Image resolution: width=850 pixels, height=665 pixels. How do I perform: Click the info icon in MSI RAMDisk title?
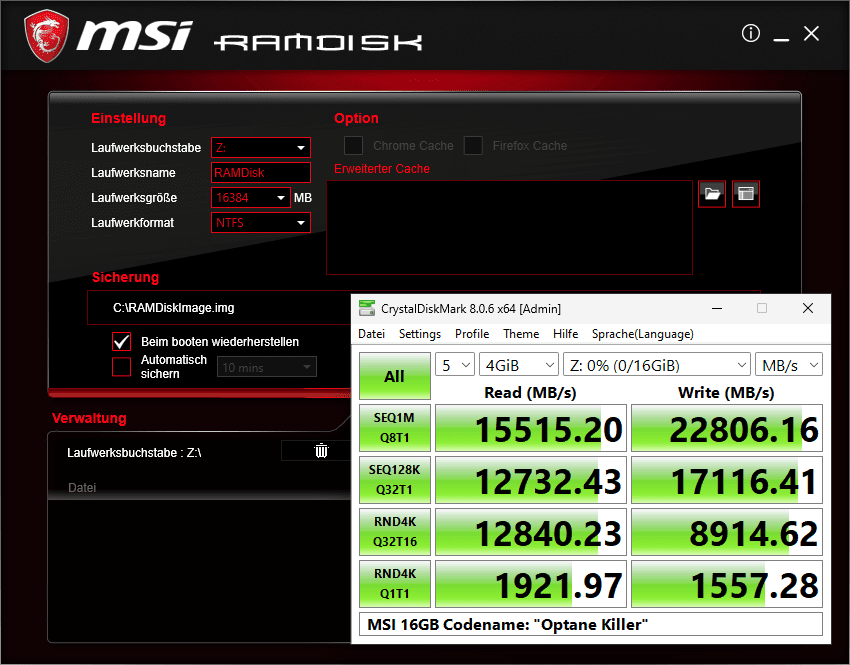(x=751, y=34)
